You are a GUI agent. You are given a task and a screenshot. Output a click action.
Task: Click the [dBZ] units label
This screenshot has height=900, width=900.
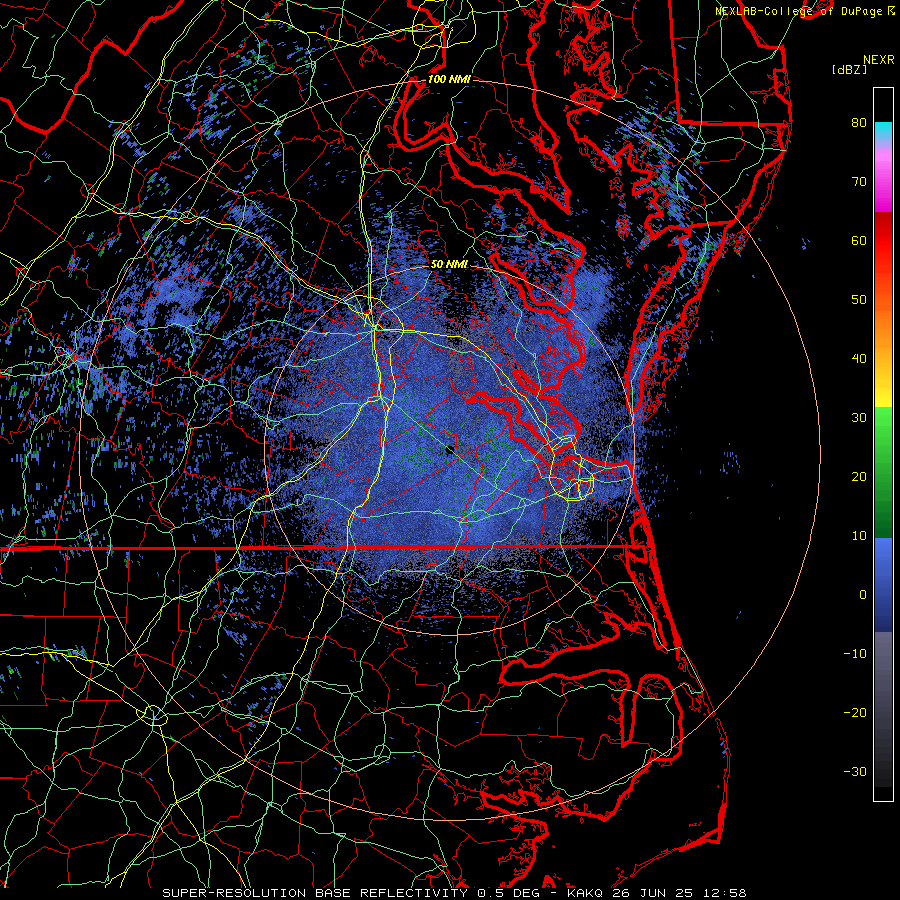[849, 70]
